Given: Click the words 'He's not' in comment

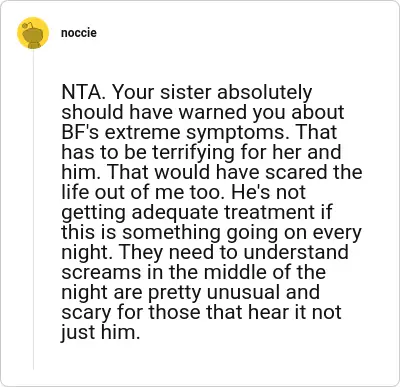Looking at the screenshot, I should tap(268, 192).
